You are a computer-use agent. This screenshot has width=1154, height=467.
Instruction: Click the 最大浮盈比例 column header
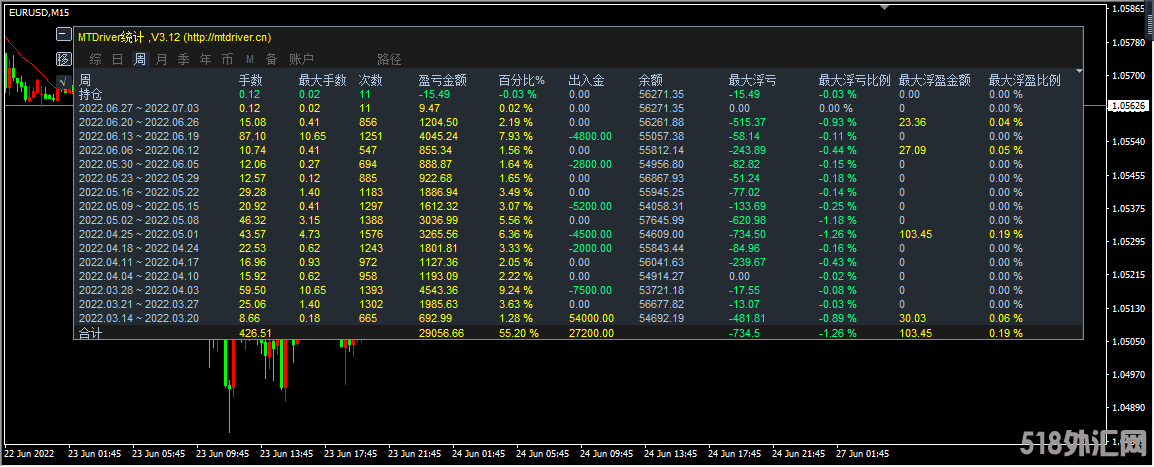[x=1024, y=81]
